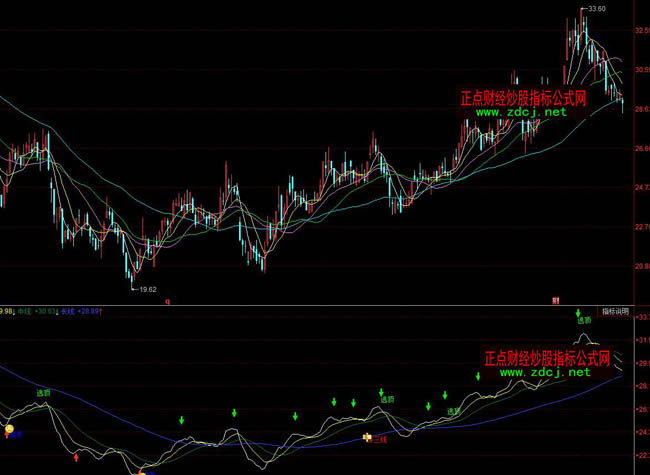This screenshot has height=475, width=650.
Task: Click the red 财 marker on time axis
Action: [556, 299]
